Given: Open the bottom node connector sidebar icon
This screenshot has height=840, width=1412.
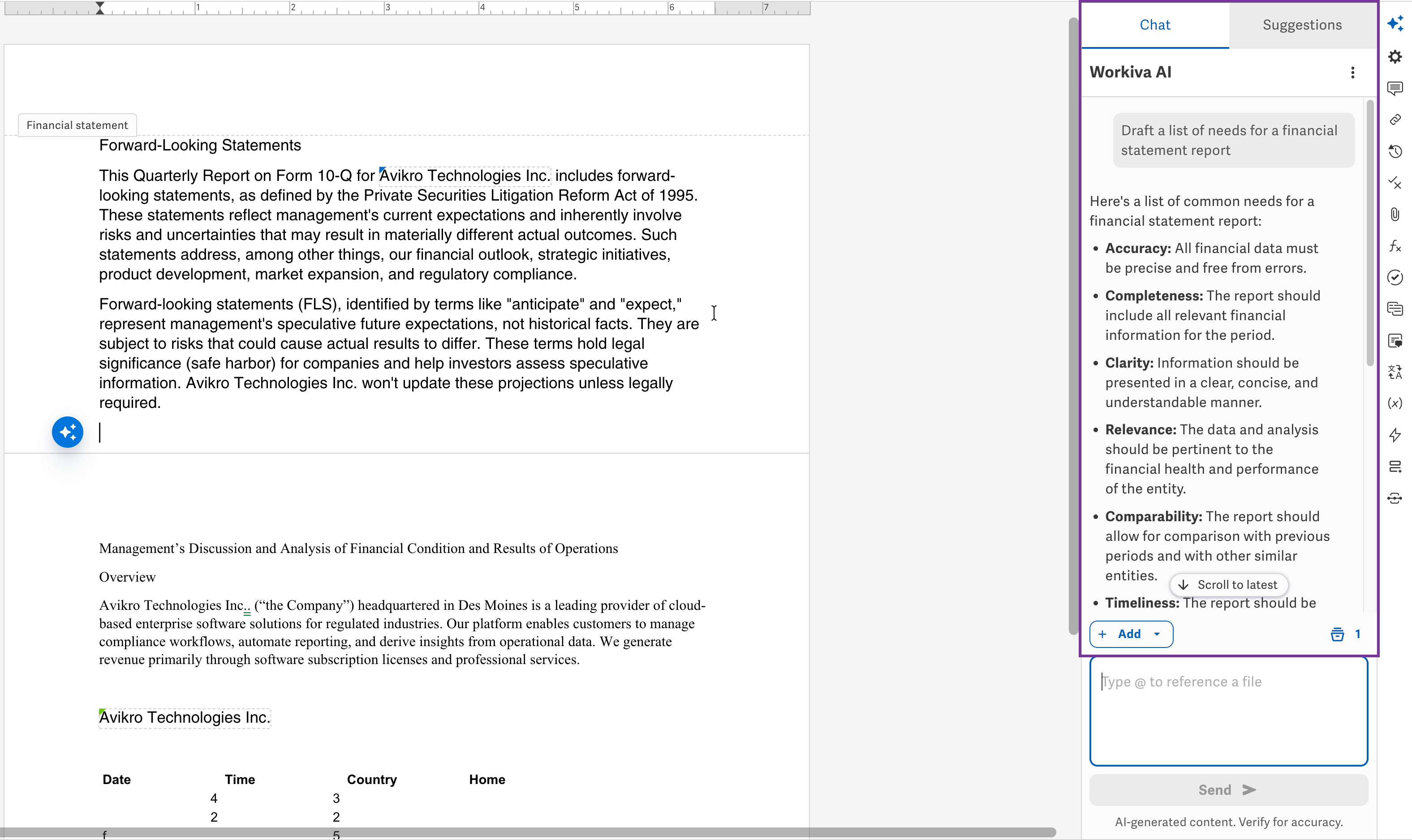Looking at the screenshot, I should [1395, 498].
